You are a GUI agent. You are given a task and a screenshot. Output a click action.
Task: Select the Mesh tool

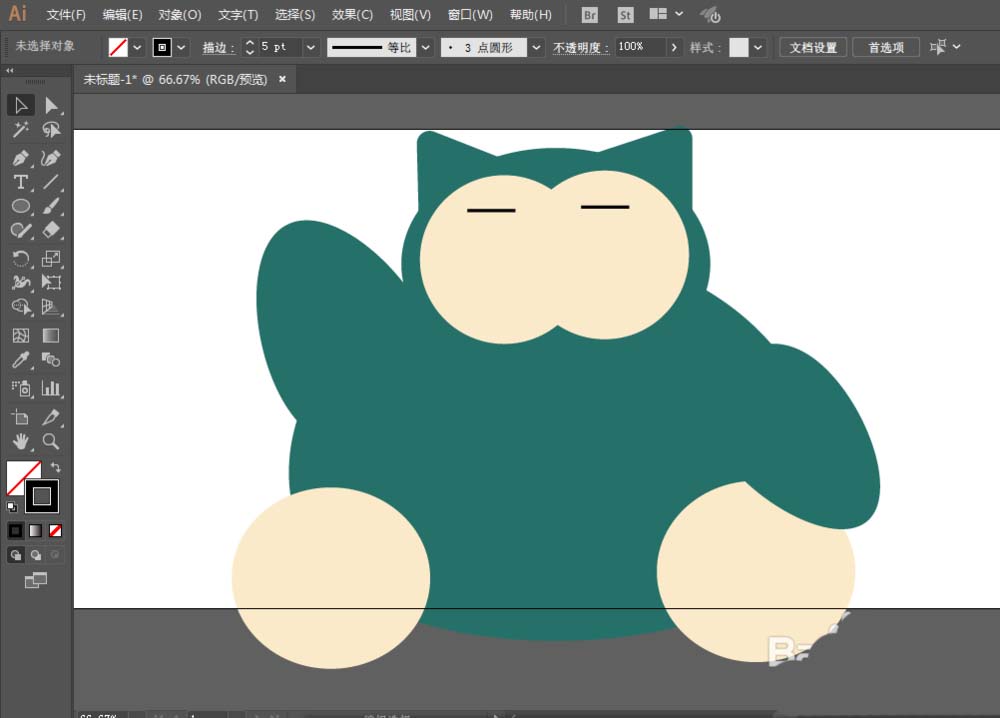point(20,335)
